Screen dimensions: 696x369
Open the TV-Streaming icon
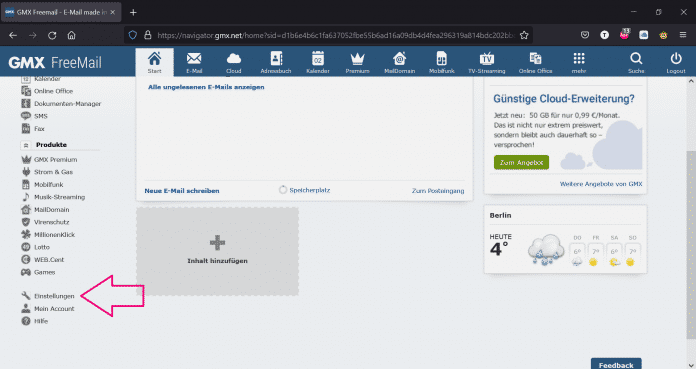click(x=486, y=62)
